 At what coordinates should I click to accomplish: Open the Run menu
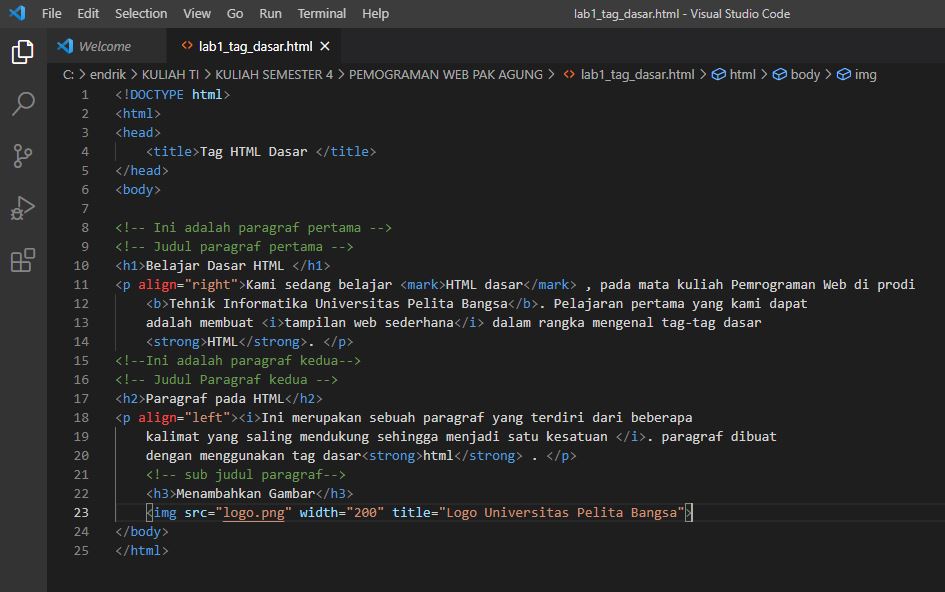coord(270,13)
